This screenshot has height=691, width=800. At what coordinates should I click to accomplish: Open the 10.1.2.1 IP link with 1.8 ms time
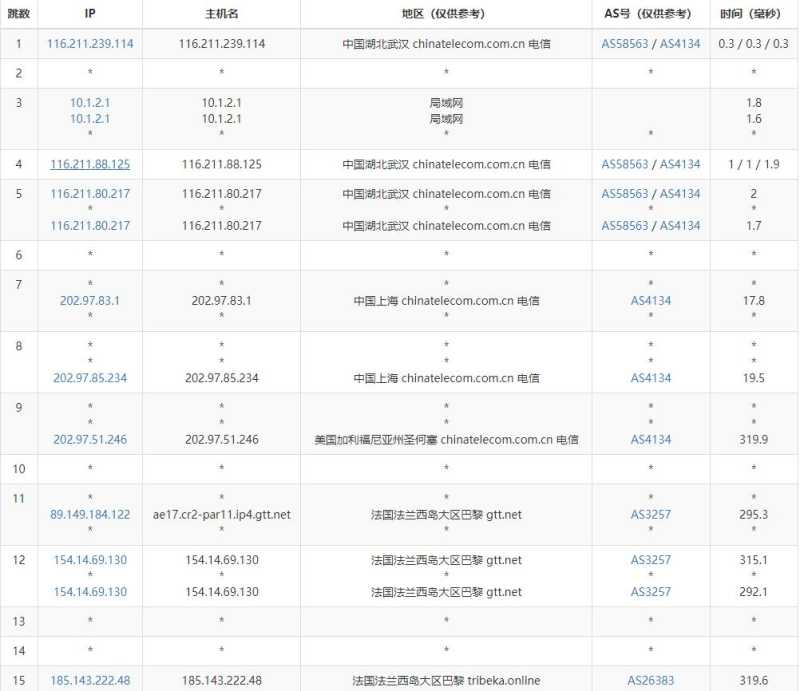[90, 103]
